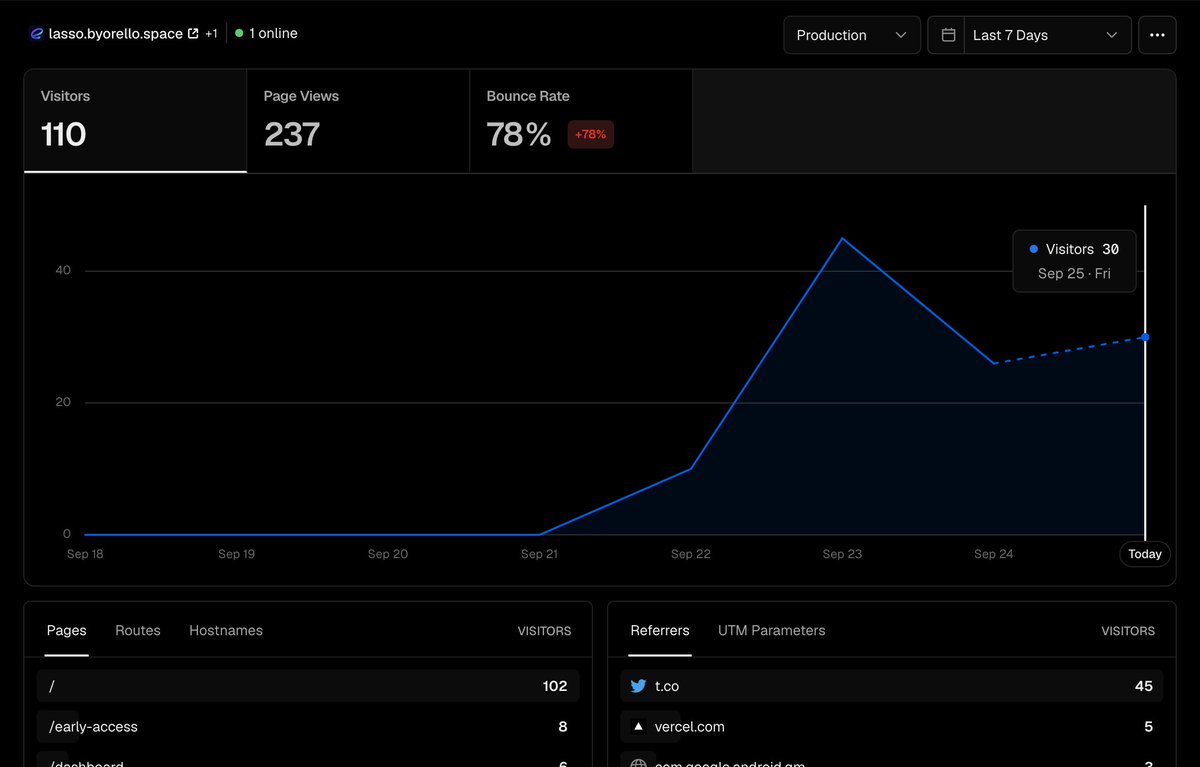The height and width of the screenshot is (767, 1200).
Task: Click the blue project logo icon
Action: click(37, 34)
